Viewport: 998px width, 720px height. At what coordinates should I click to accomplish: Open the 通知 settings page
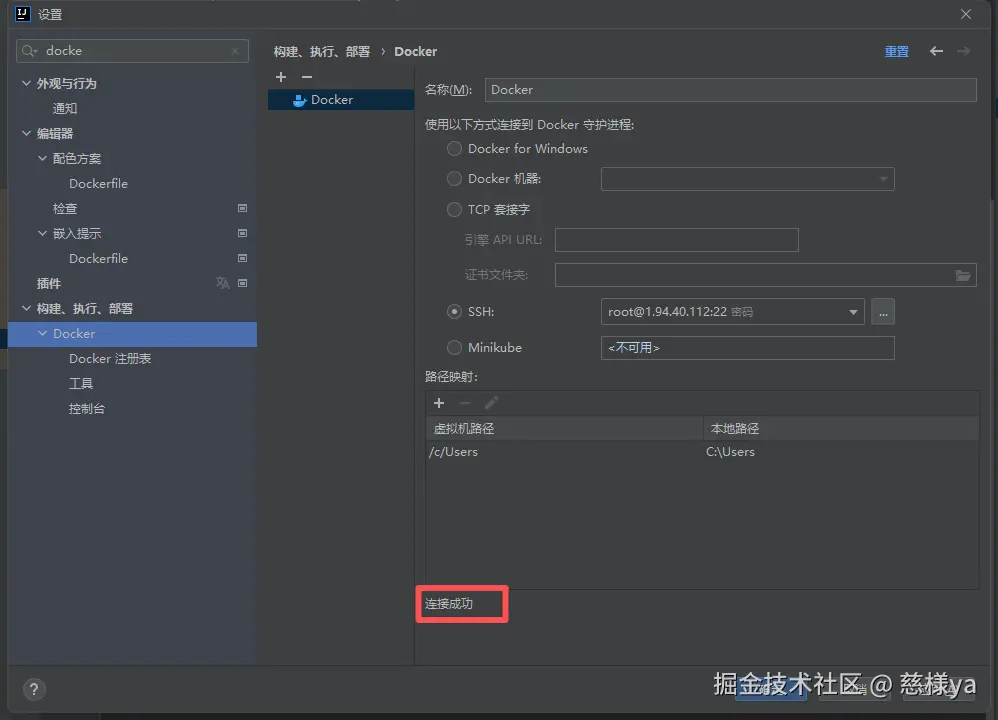coord(65,108)
